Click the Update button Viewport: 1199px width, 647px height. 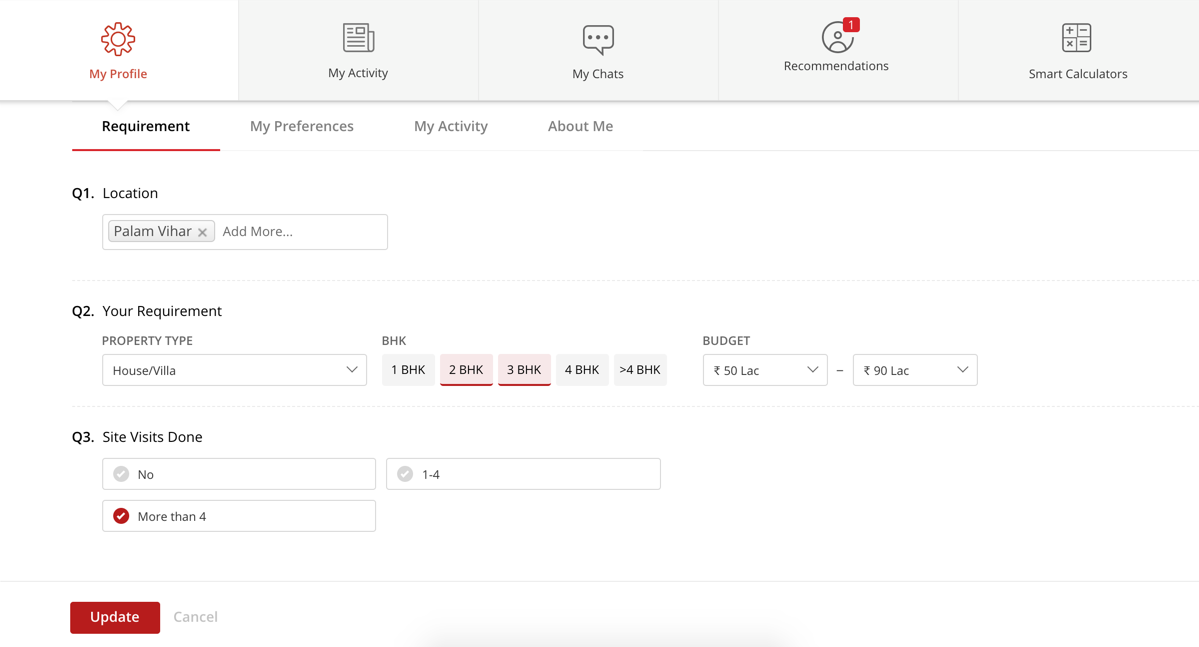pos(115,617)
